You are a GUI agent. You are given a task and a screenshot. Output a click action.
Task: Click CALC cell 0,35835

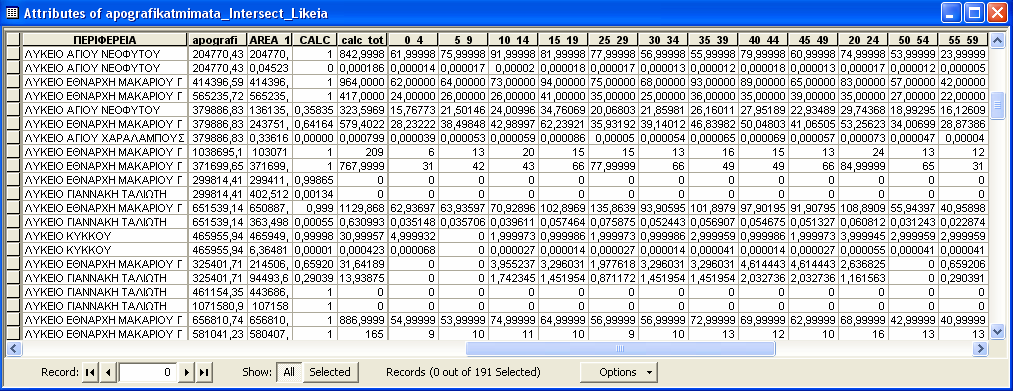315,110
